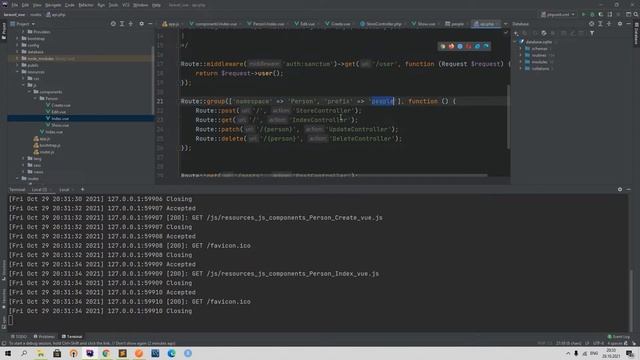Viewport: 640px width, 360px height.
Task: Open Event Log from status bar
Action: [x=619, y=337]
